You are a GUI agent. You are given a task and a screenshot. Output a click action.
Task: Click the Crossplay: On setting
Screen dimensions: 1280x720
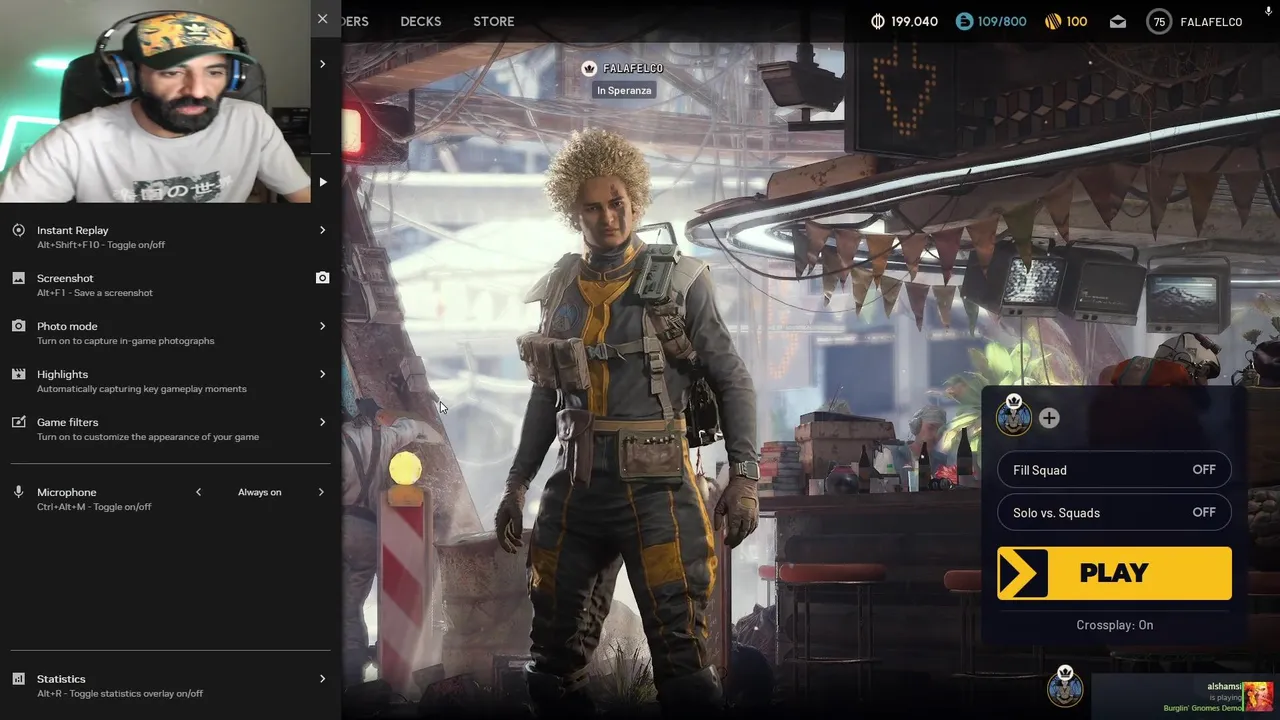click(x=1114, y=625)
